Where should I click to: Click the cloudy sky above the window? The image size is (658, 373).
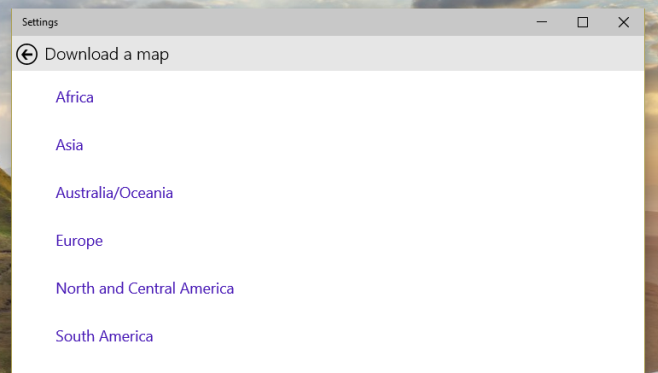[294, 4]
